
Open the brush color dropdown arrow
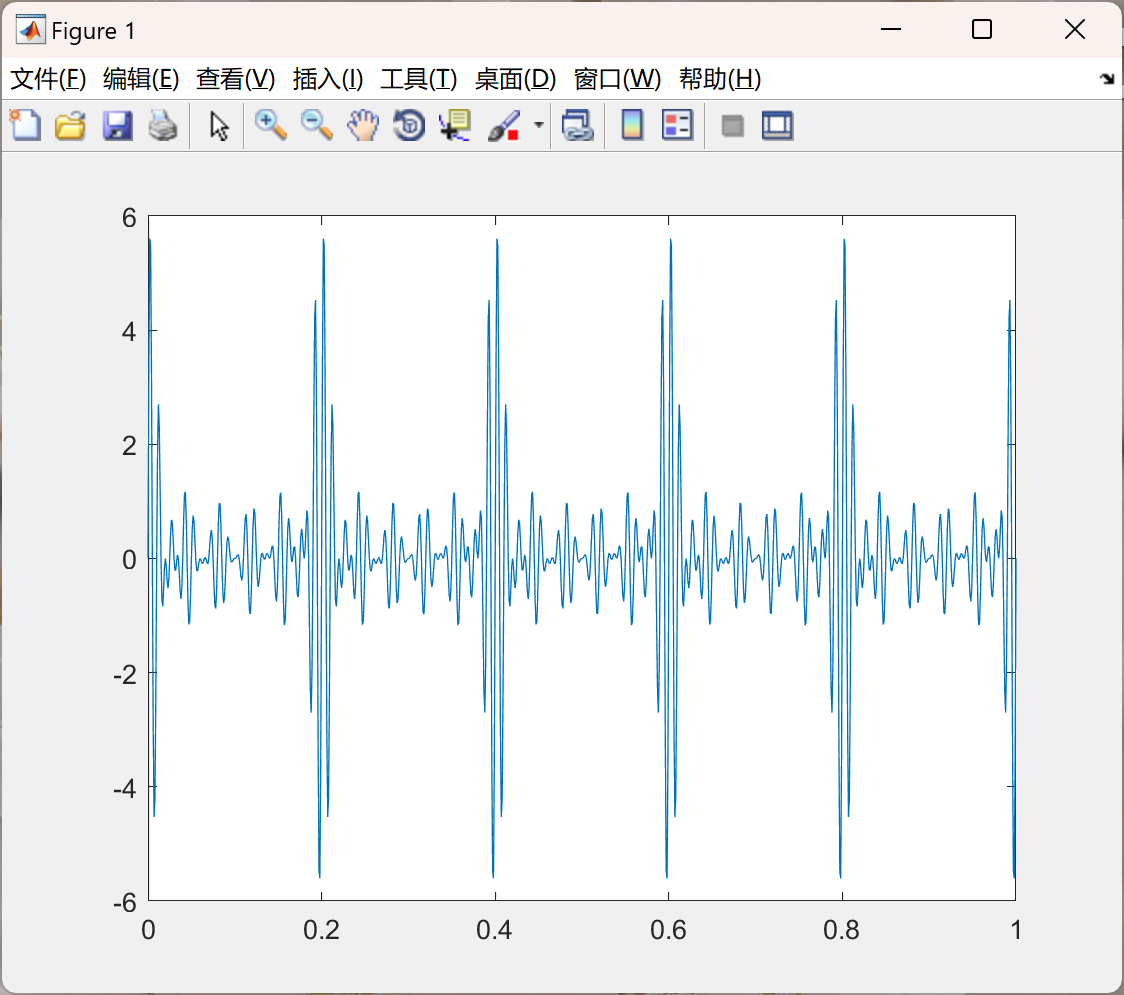[x=538, y=125]
